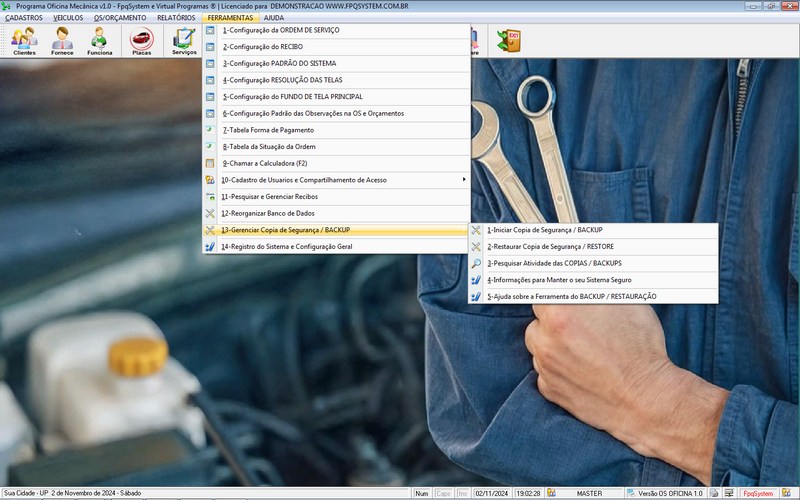The height and width of the screenshot is (500, 800).
Task: Click the Placas vehicle plates icon
Action: pos(142,41)
